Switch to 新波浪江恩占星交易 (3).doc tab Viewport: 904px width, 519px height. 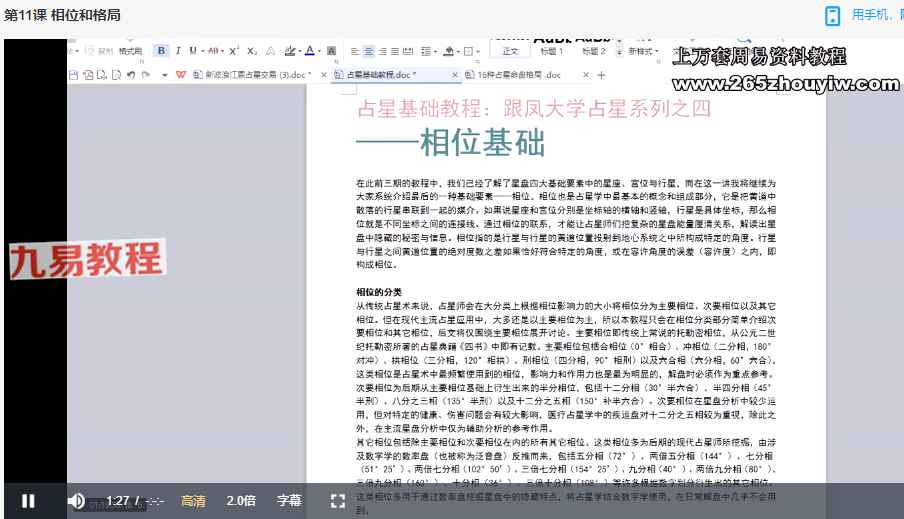(x=259, y=75)
